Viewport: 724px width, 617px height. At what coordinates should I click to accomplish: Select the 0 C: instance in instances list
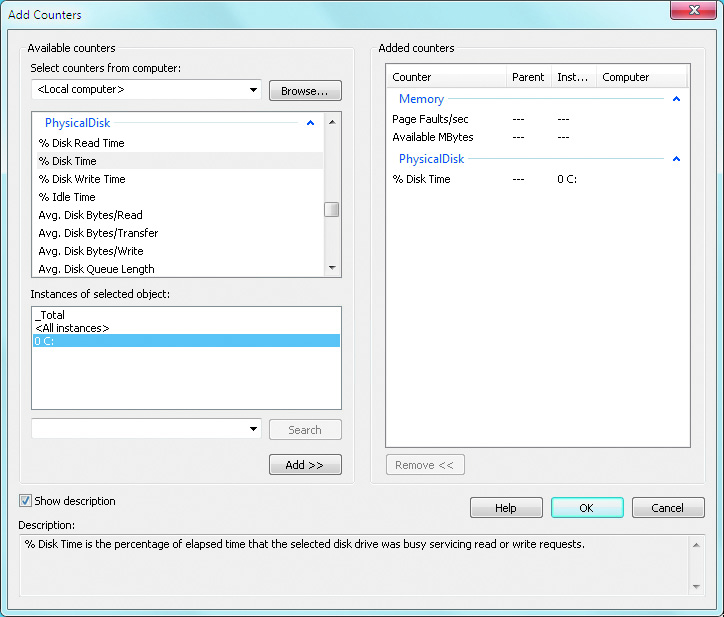tap(187, 341)
